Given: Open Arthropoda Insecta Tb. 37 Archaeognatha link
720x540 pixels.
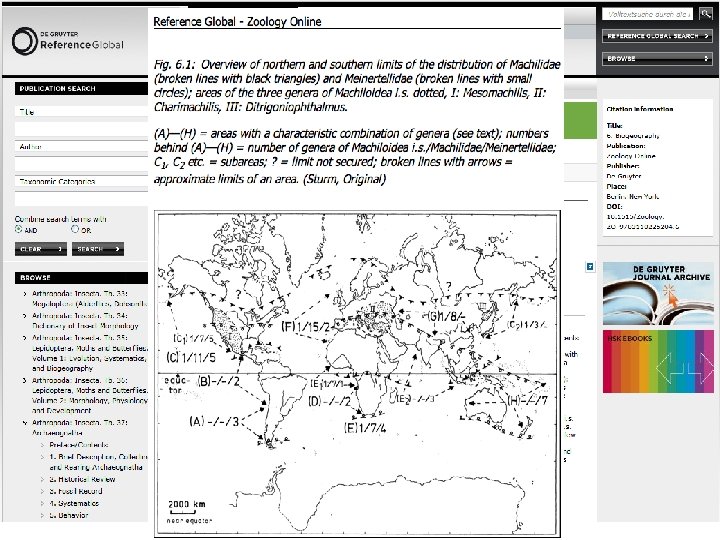Looking at the screenshot, I should tap(80, 428).
